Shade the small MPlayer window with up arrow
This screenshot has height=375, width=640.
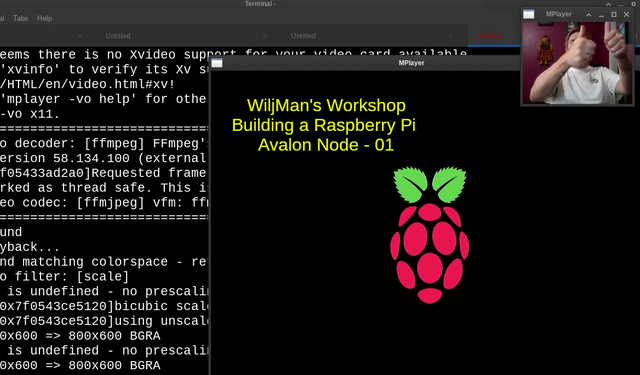pos(589,15)
